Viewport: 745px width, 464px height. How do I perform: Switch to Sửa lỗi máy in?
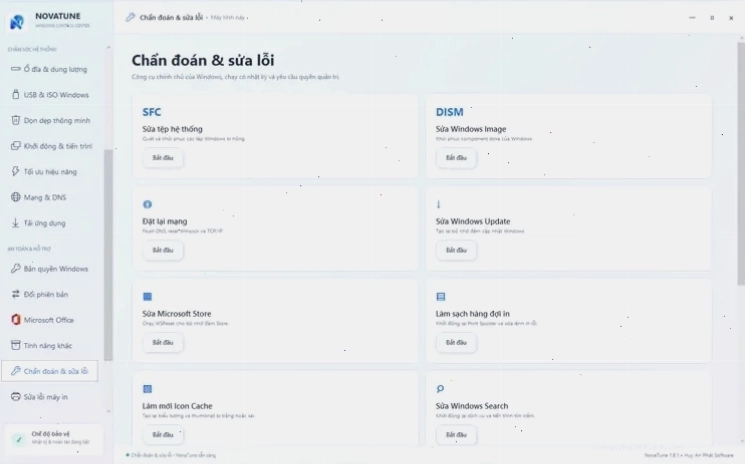point(49,397)
